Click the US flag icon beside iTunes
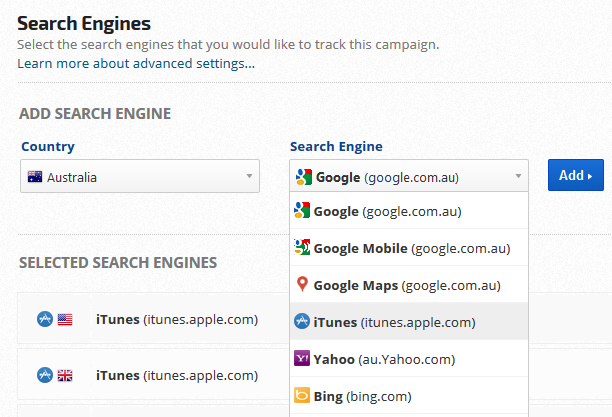 pos(64,320)
